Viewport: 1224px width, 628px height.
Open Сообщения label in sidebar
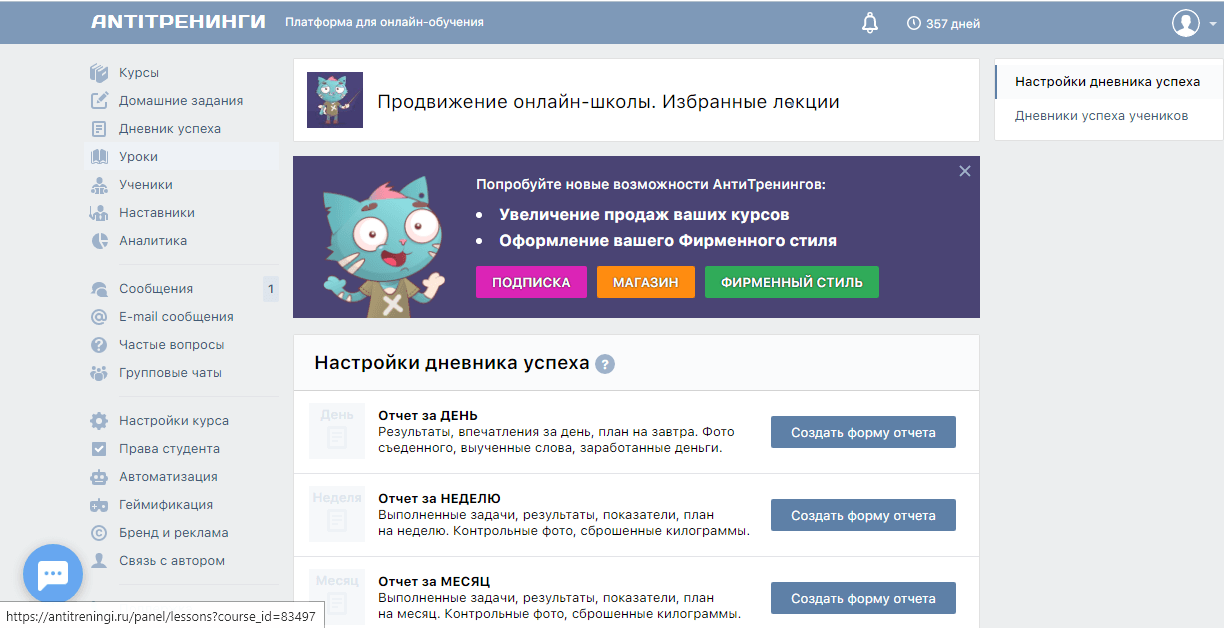(x=156, y=289)
